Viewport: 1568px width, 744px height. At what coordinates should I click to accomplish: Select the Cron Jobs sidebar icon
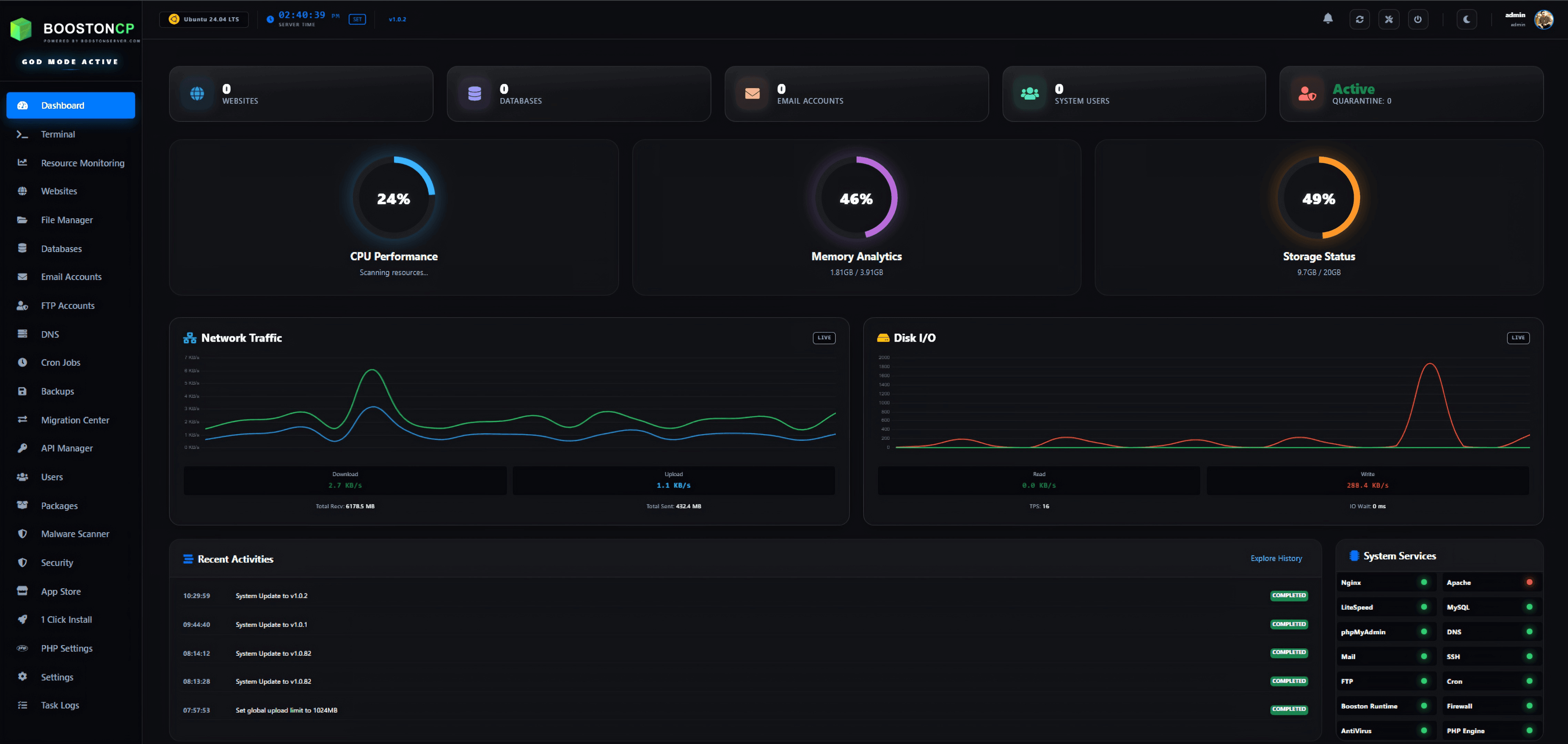(x=22, y=362)
